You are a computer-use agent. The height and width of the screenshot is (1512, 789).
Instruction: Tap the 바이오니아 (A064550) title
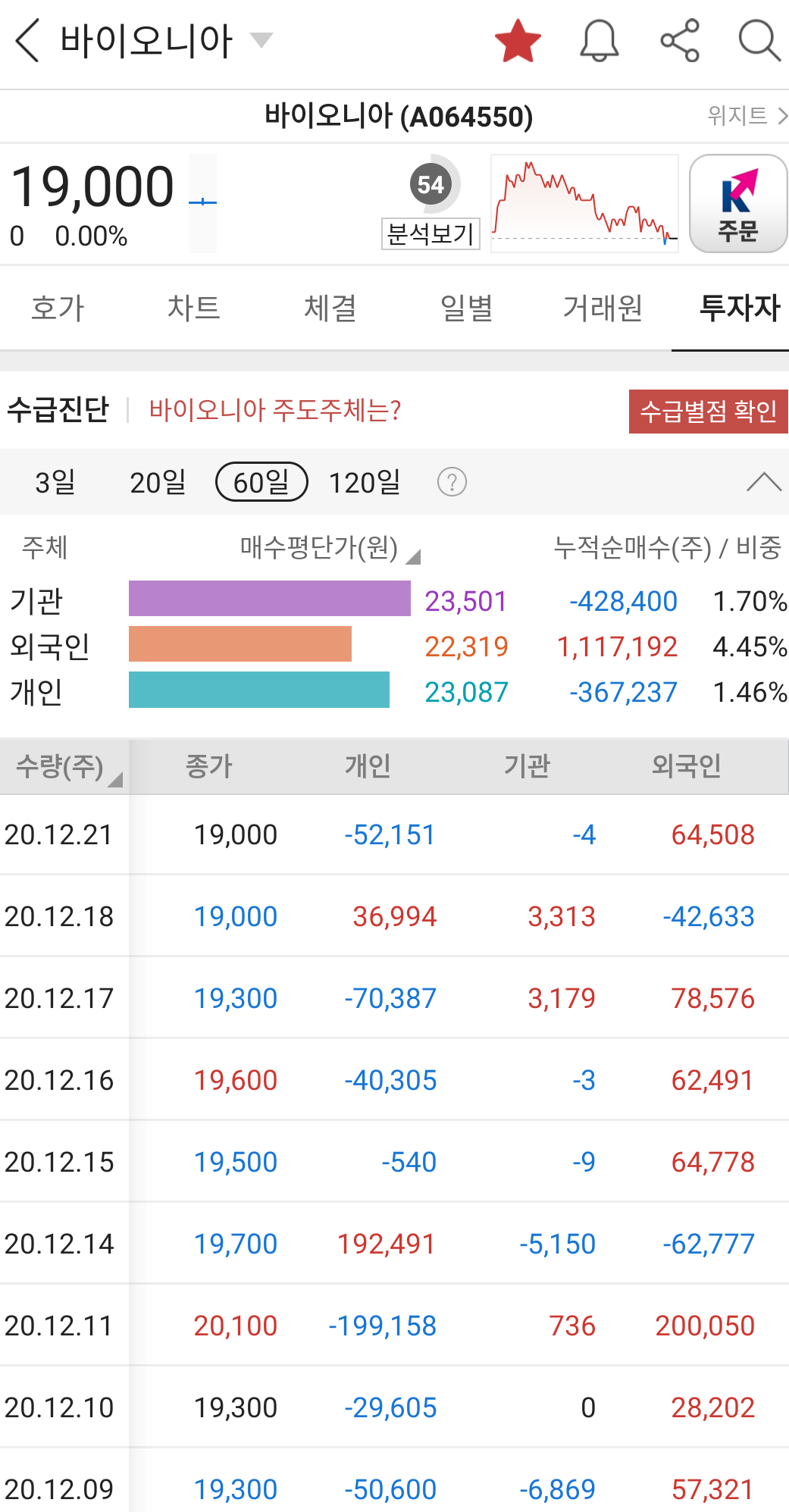(399, 116)
